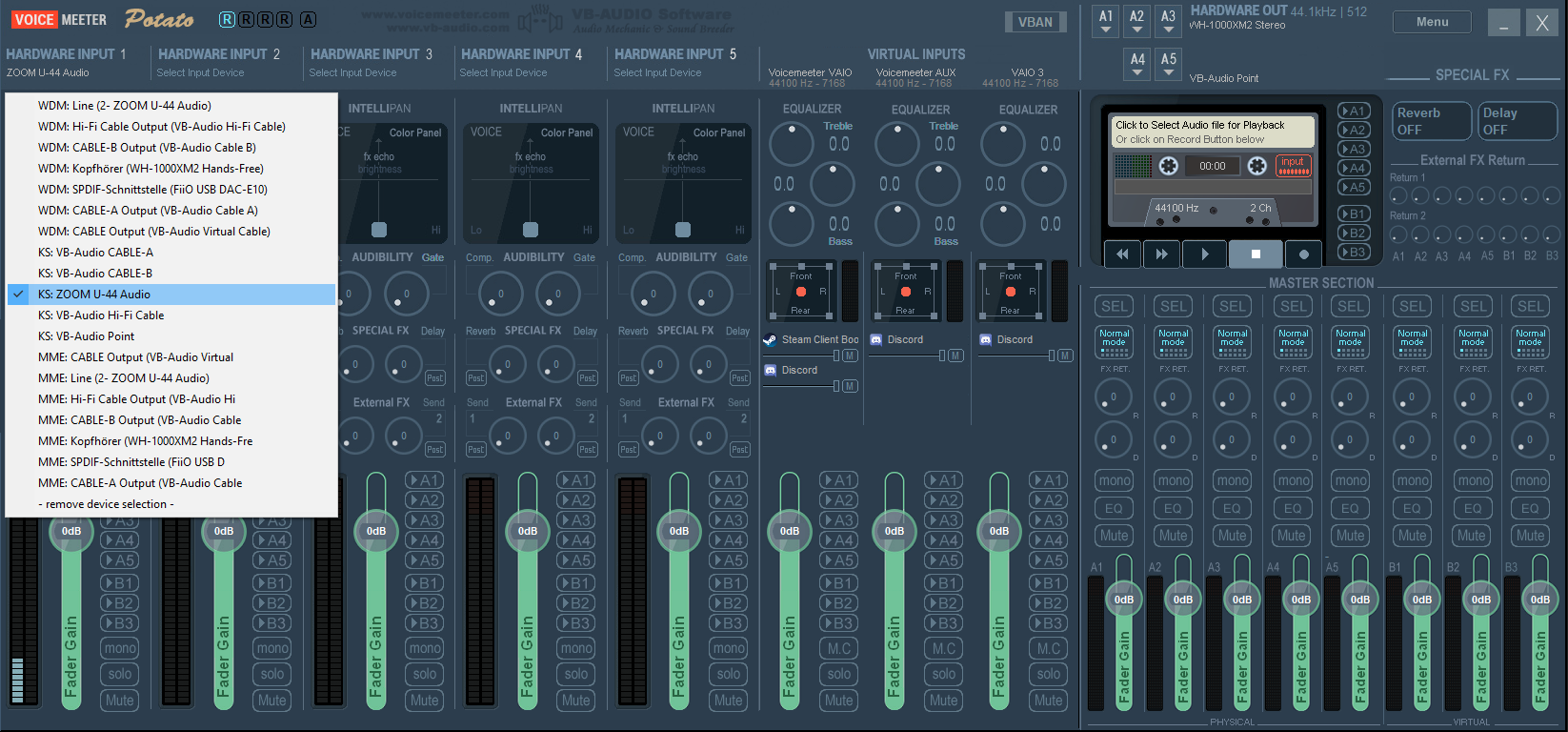
Task: Mute the Steam Client Boo app with M
Action: pyautogui.click(x=850, y=356)
